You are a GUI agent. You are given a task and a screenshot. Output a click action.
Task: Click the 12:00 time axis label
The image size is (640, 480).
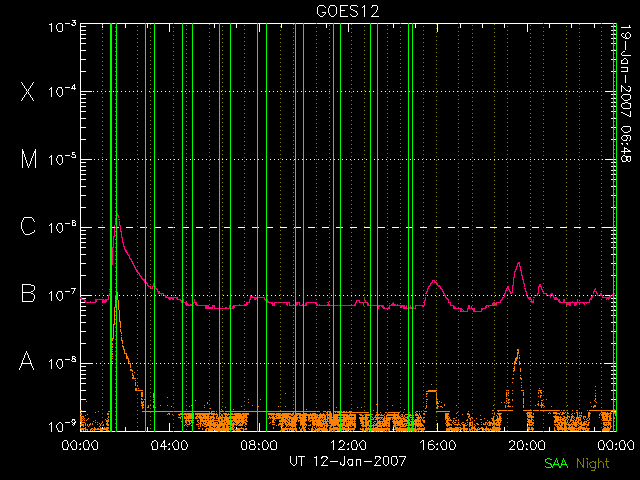tap(348, 445)
